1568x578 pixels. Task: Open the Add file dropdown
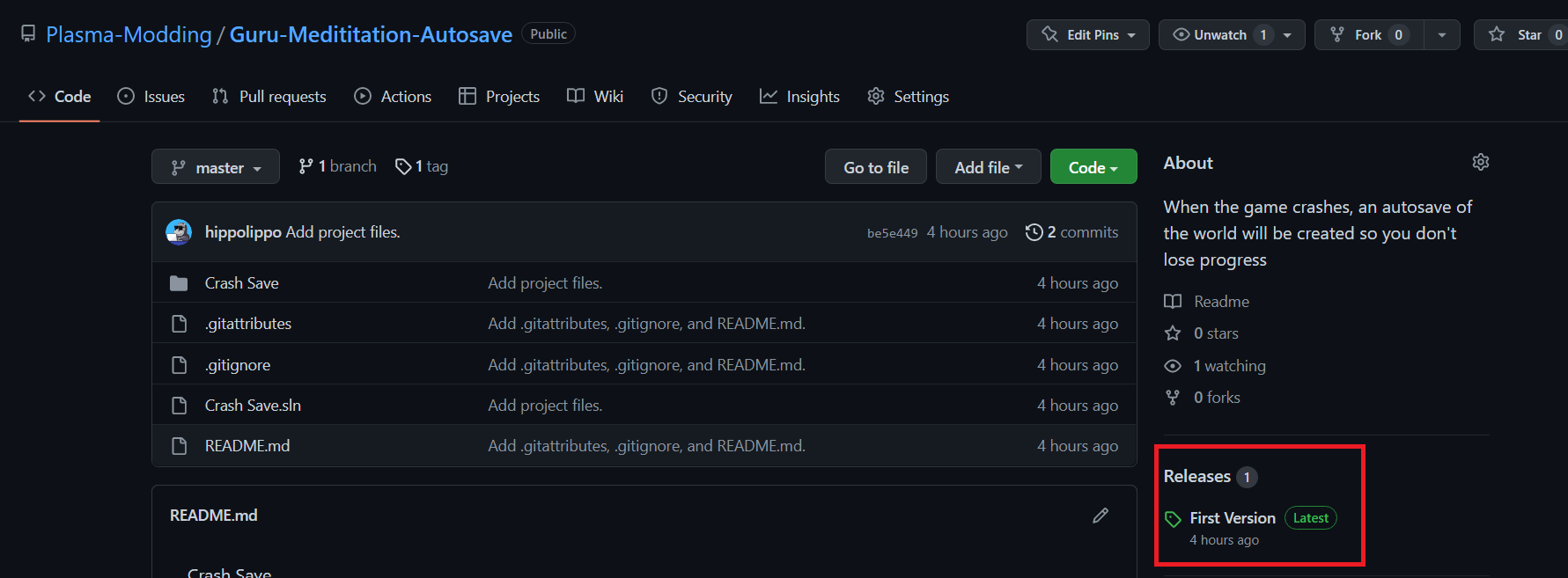(989, 167)
